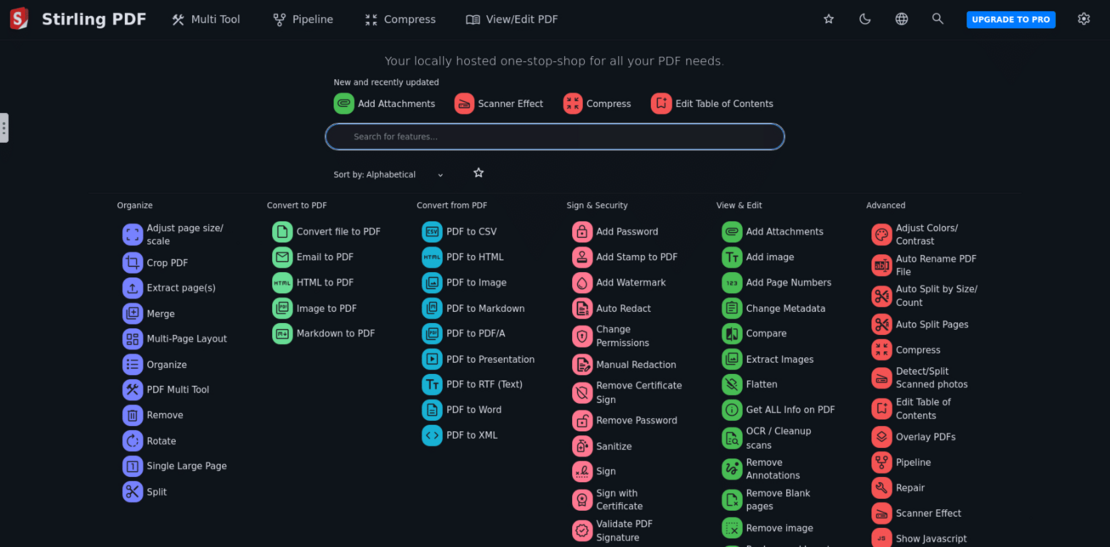Select the Compare tool icon
1110x547 pixels.
(732, 334)
